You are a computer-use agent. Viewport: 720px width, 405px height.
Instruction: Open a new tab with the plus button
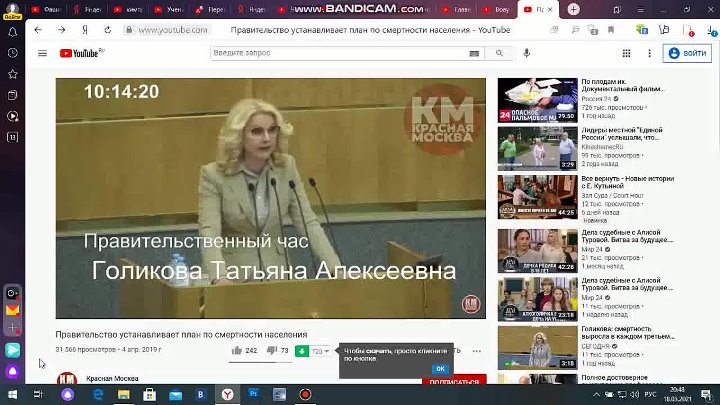point(574,9)
